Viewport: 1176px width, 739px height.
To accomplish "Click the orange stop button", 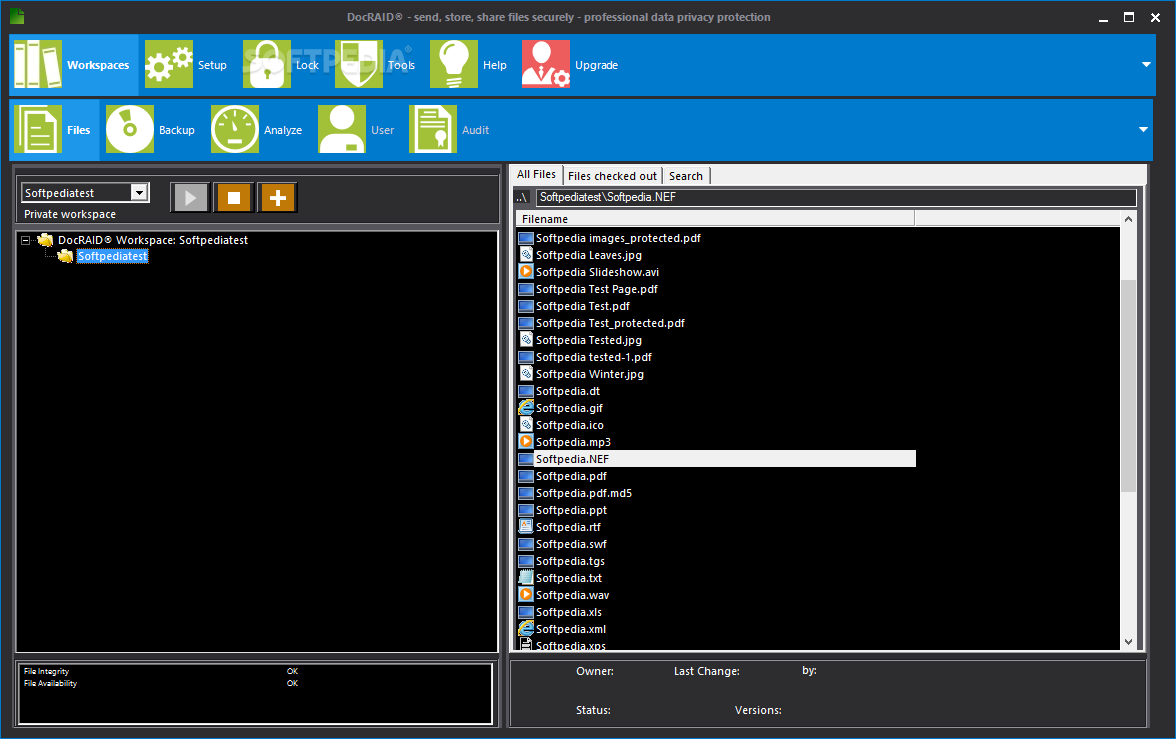I will pos(234,197).
